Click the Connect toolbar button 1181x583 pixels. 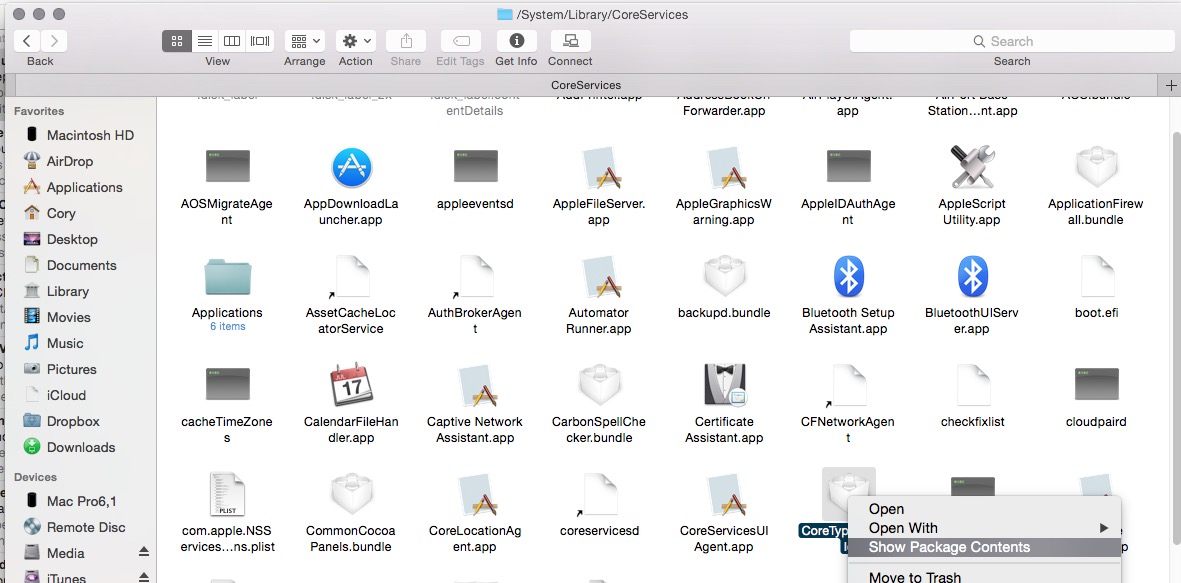(570, 41)
